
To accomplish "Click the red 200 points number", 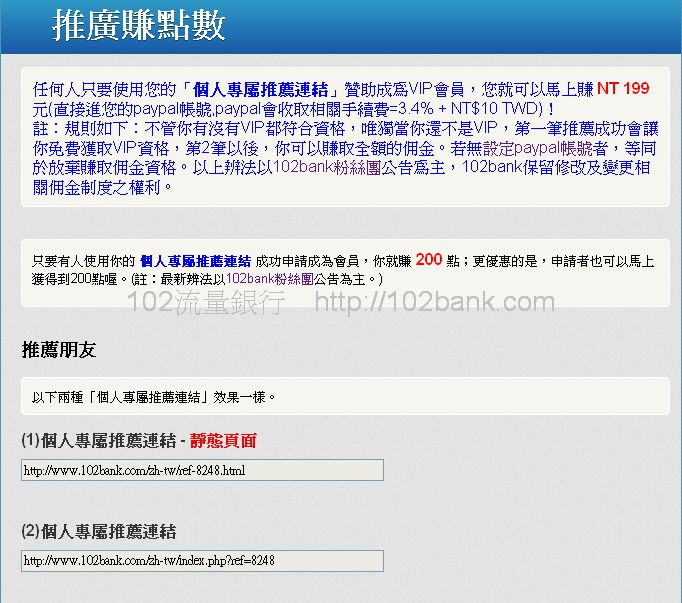I will pos(429,259).
